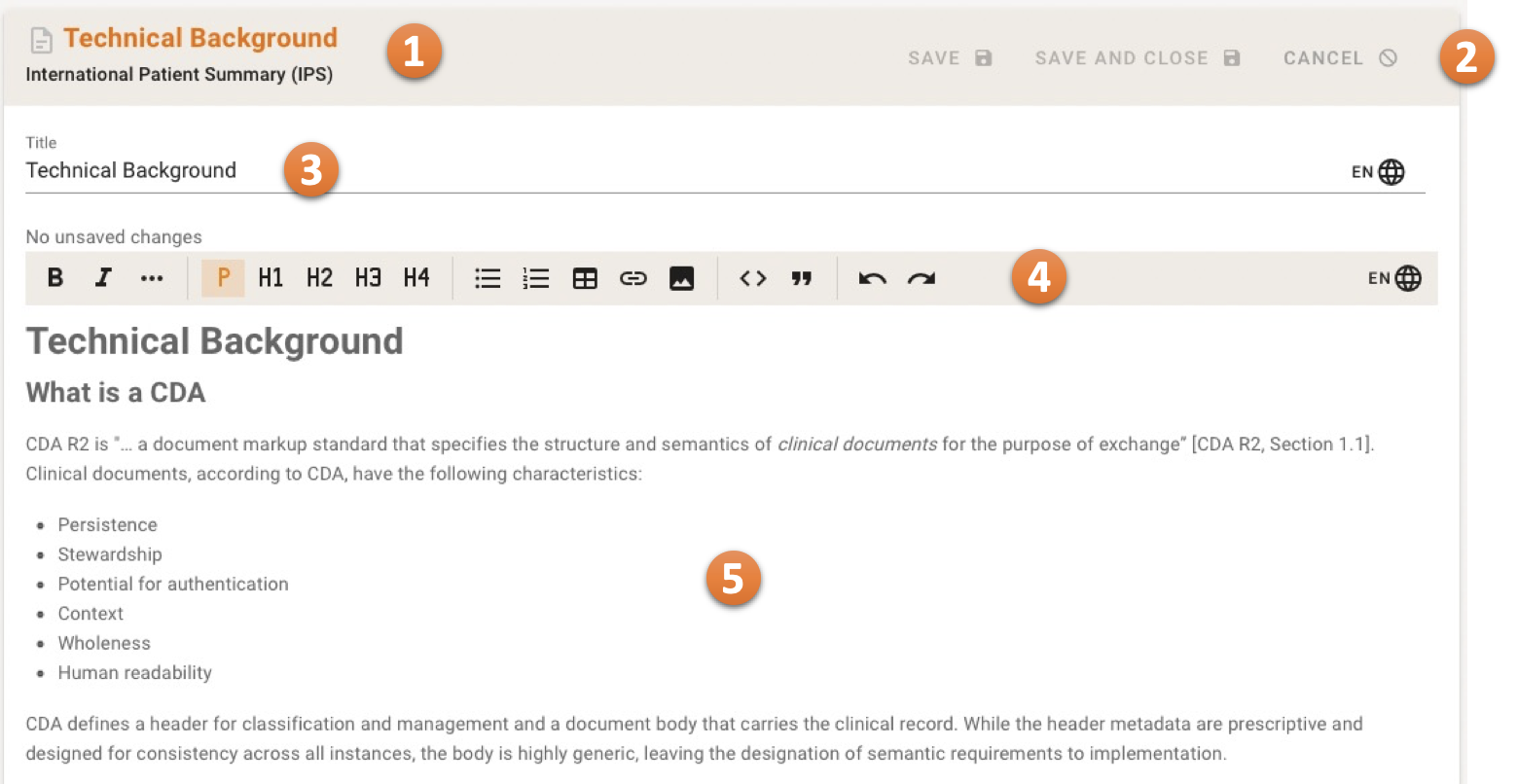The height and width of the screenshot is (784, 1518).
Task: Add a hyperlink with link icon
Action: point(633,279)
